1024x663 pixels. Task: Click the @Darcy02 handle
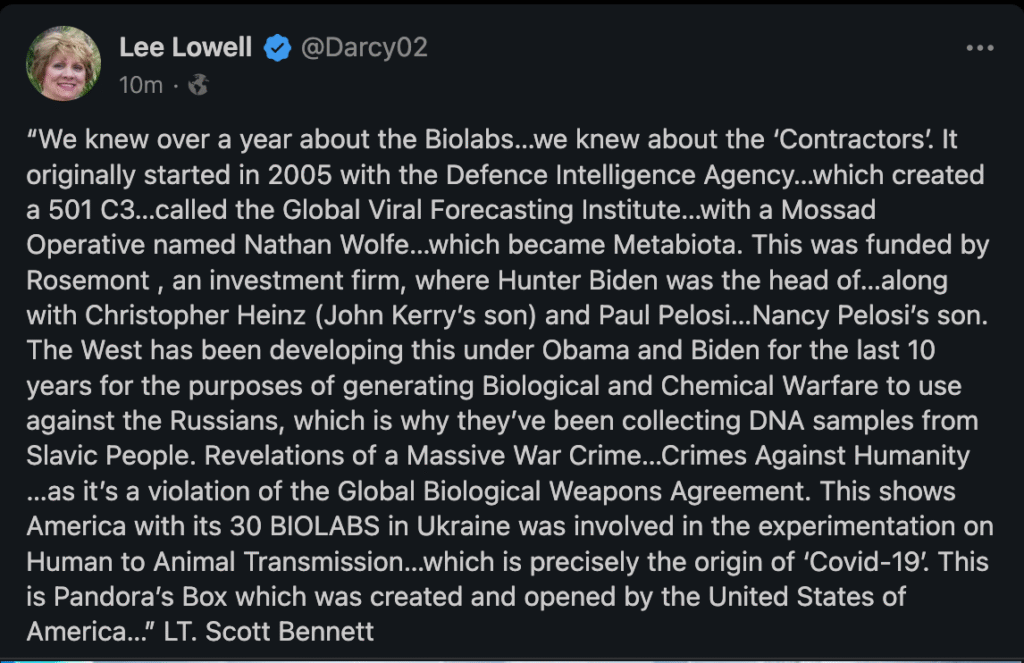point(364,48)
